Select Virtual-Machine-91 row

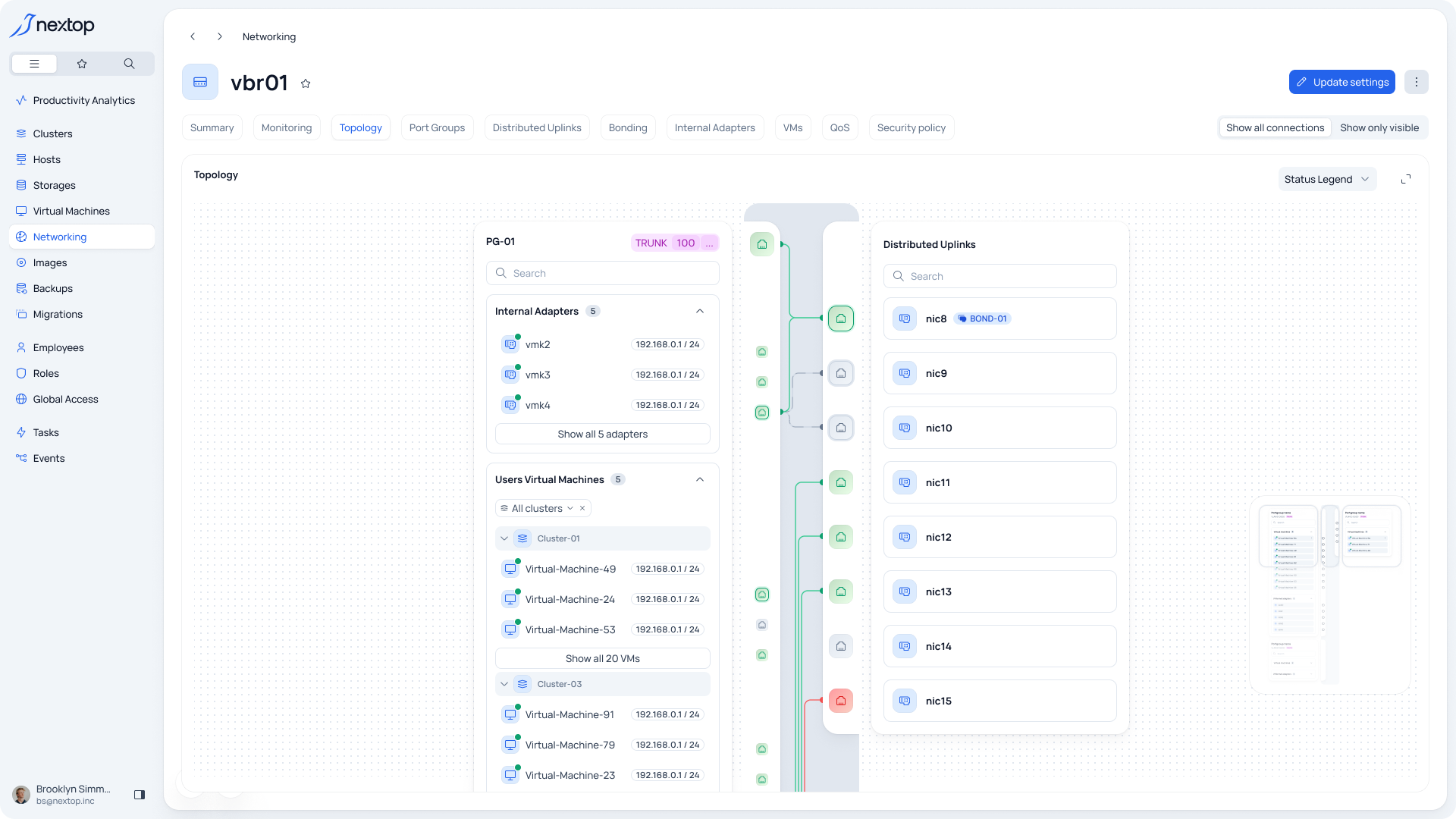pos(603,714)
